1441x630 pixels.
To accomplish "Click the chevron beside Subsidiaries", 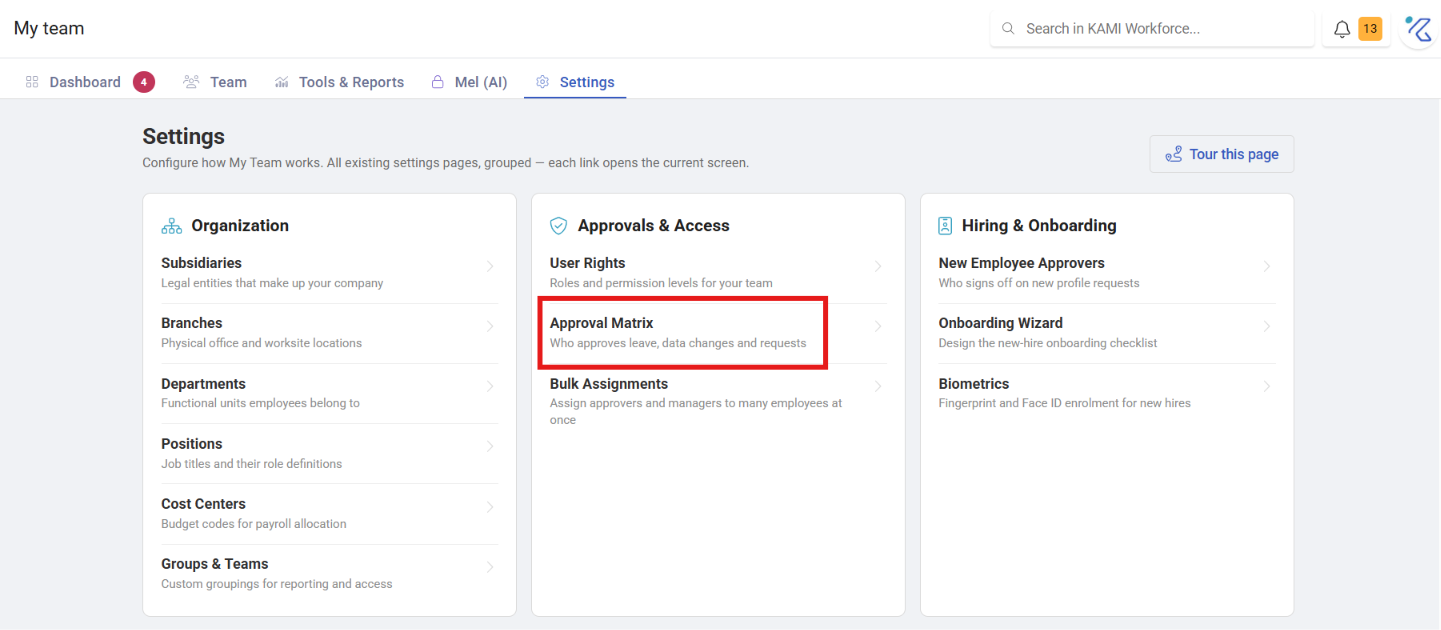I will click(490, 266).
